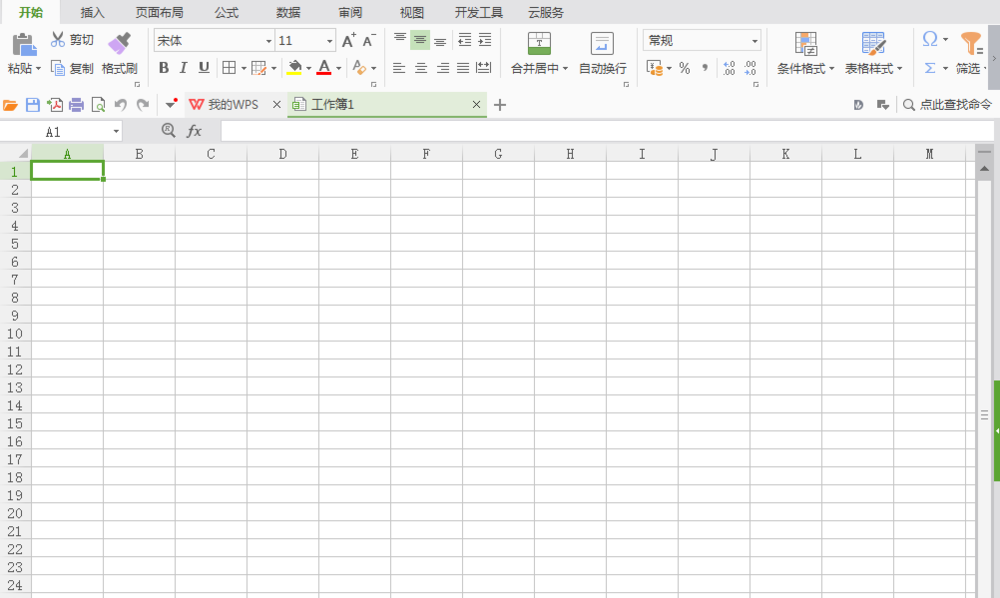Open the font size dropdown
The height and width of the screenshot is (598, 1000).
click(330, 41)
